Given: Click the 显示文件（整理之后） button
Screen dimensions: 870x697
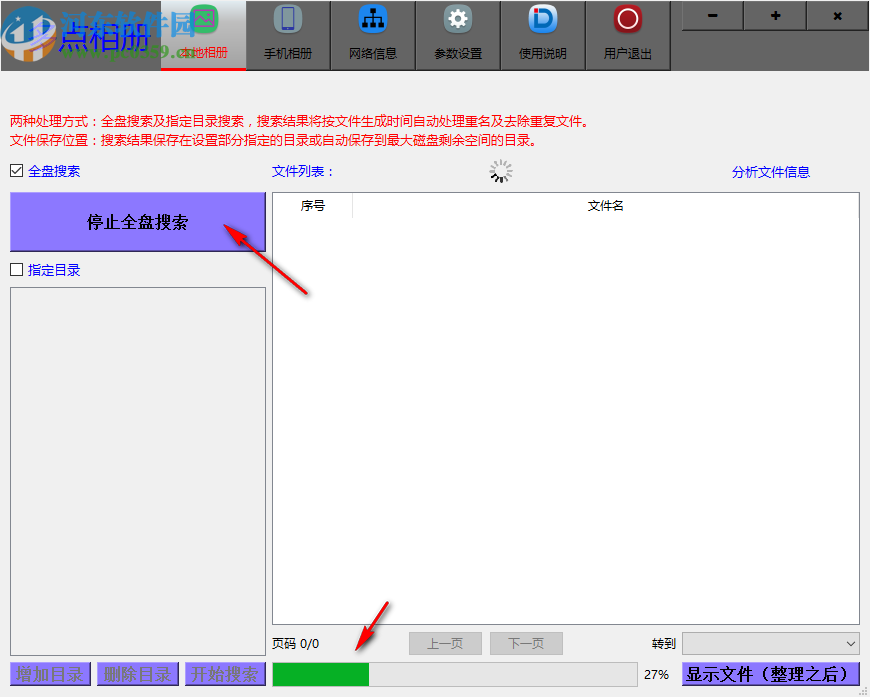Looking at the screenshot, I should 771,674.
